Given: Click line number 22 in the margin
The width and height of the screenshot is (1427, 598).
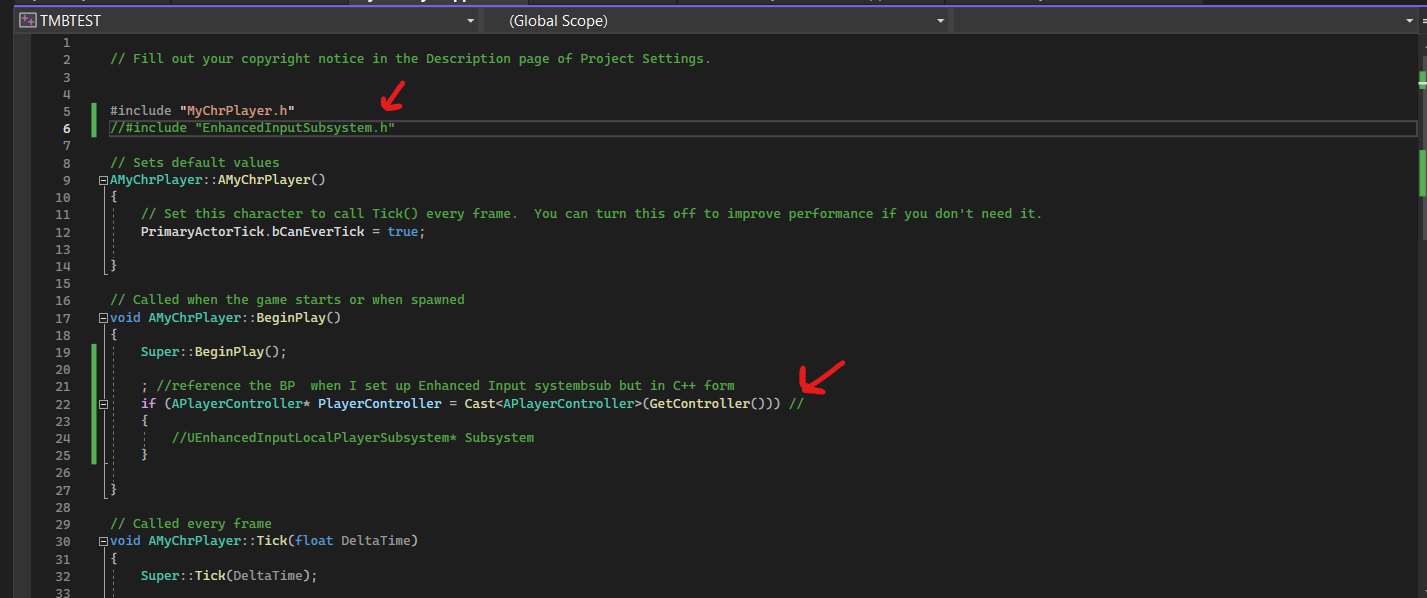Looking at the screenshot, I should [x=62, y=404].
